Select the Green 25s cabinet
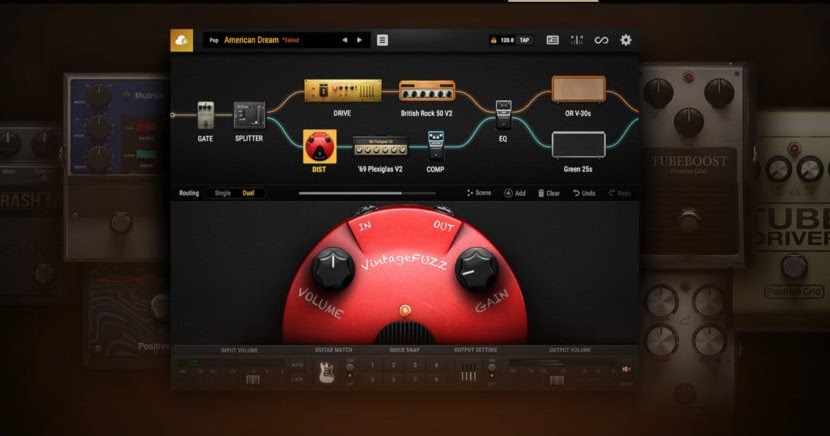 coord(578,145)
